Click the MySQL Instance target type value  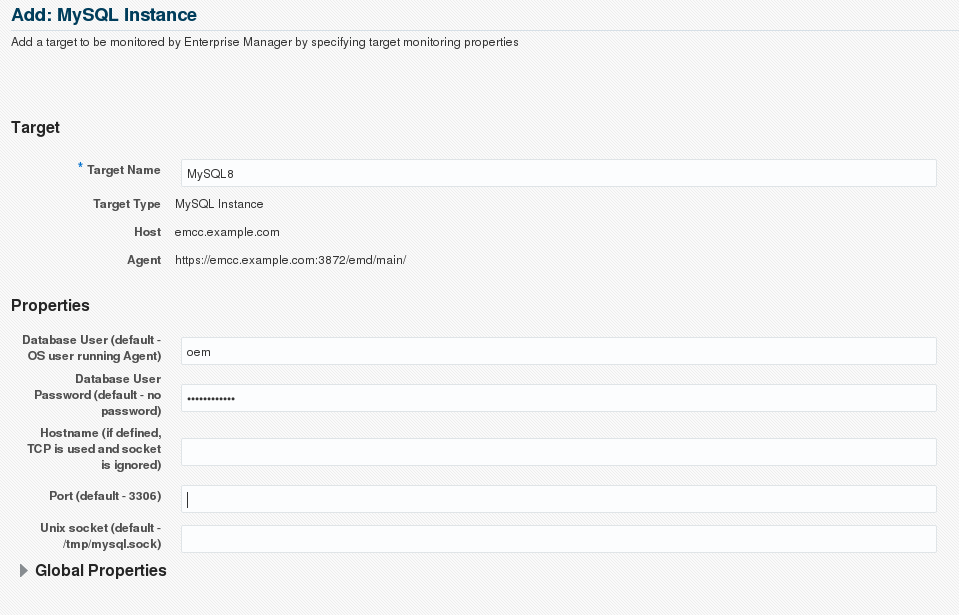(x=219, y=204)
